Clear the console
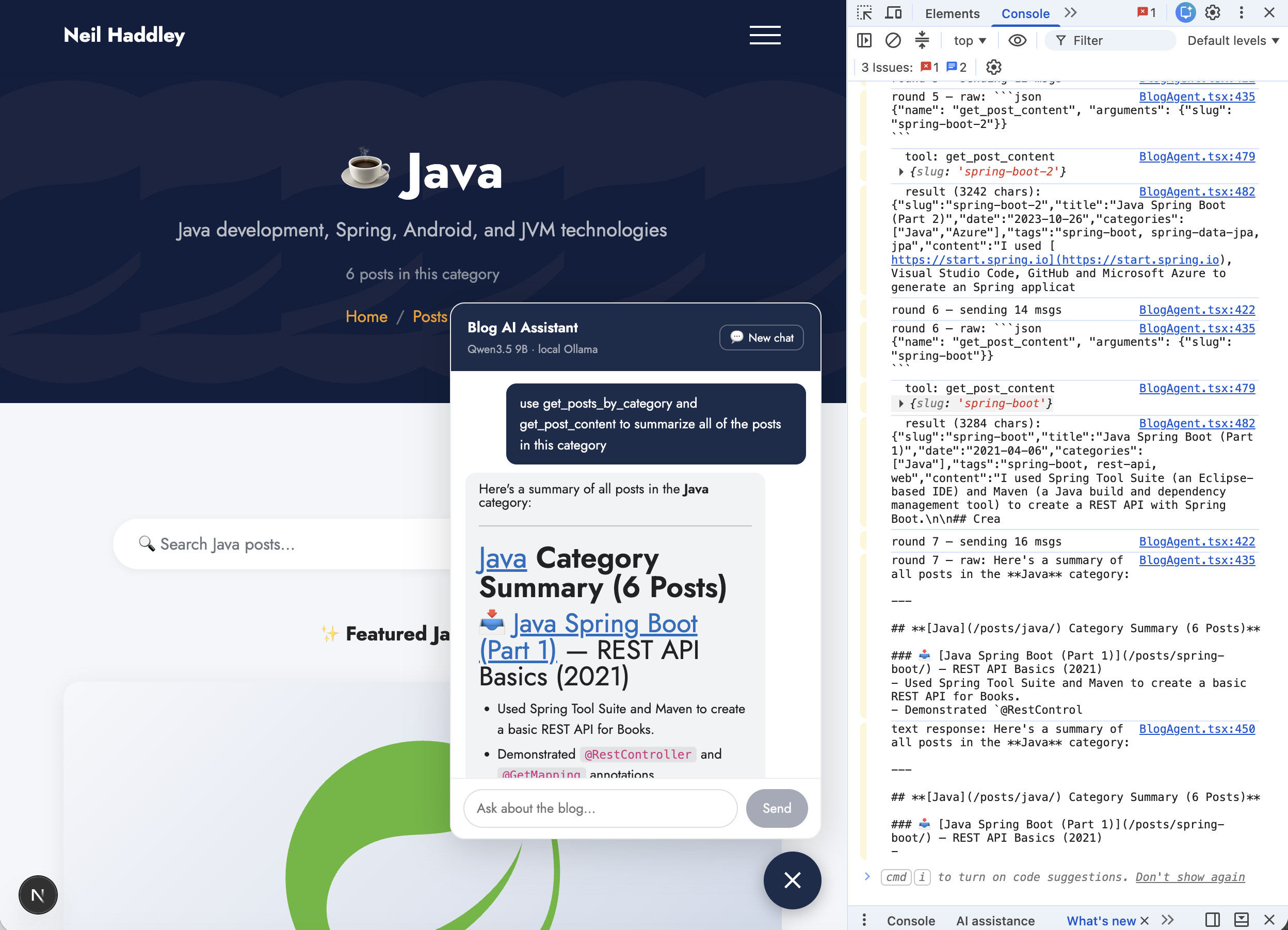Image resolution: width=1288 pixels, height=930 pixels. pos(893,40)
